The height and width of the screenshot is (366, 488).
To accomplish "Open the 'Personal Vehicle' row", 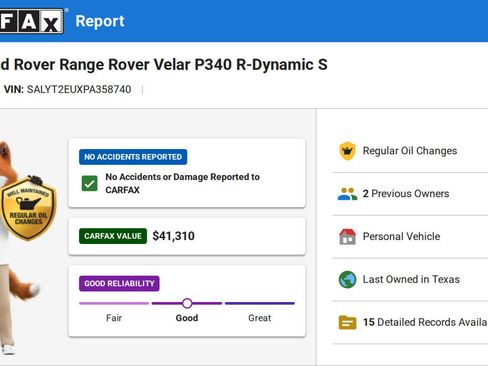I will pos(410,237).
